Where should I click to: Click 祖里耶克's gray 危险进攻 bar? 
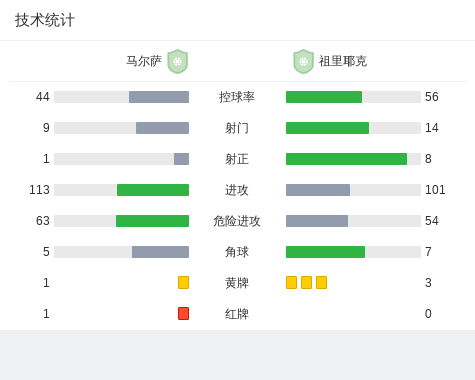[x=317, y=221]
